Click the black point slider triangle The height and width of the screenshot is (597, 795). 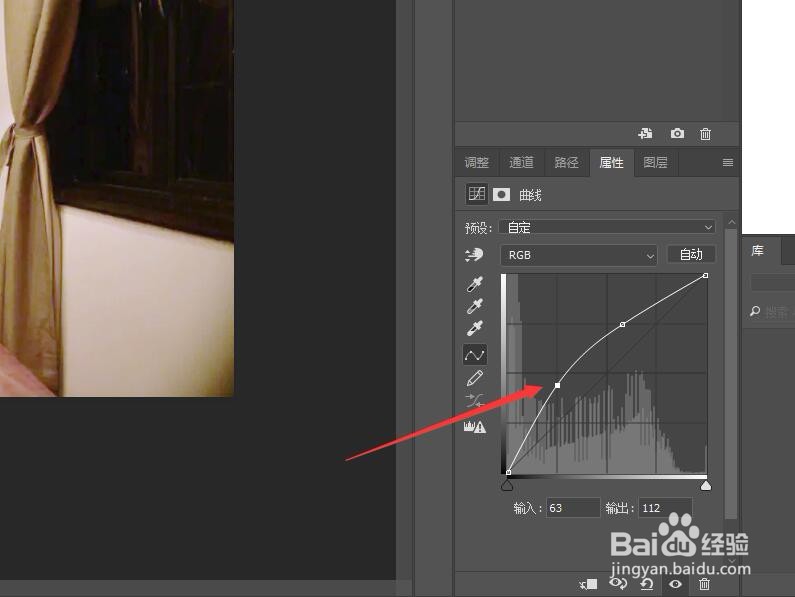point(507,486)
